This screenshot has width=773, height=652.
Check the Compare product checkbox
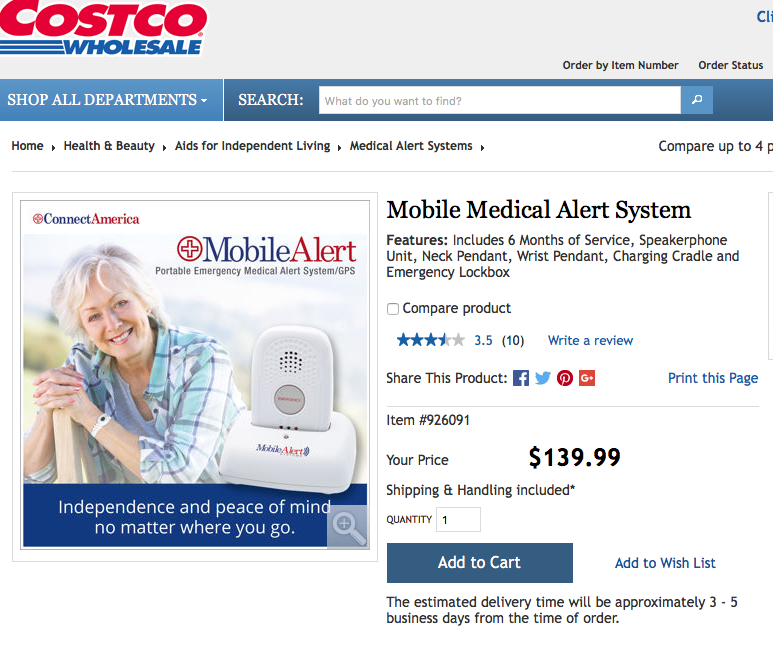coord(393,309)
